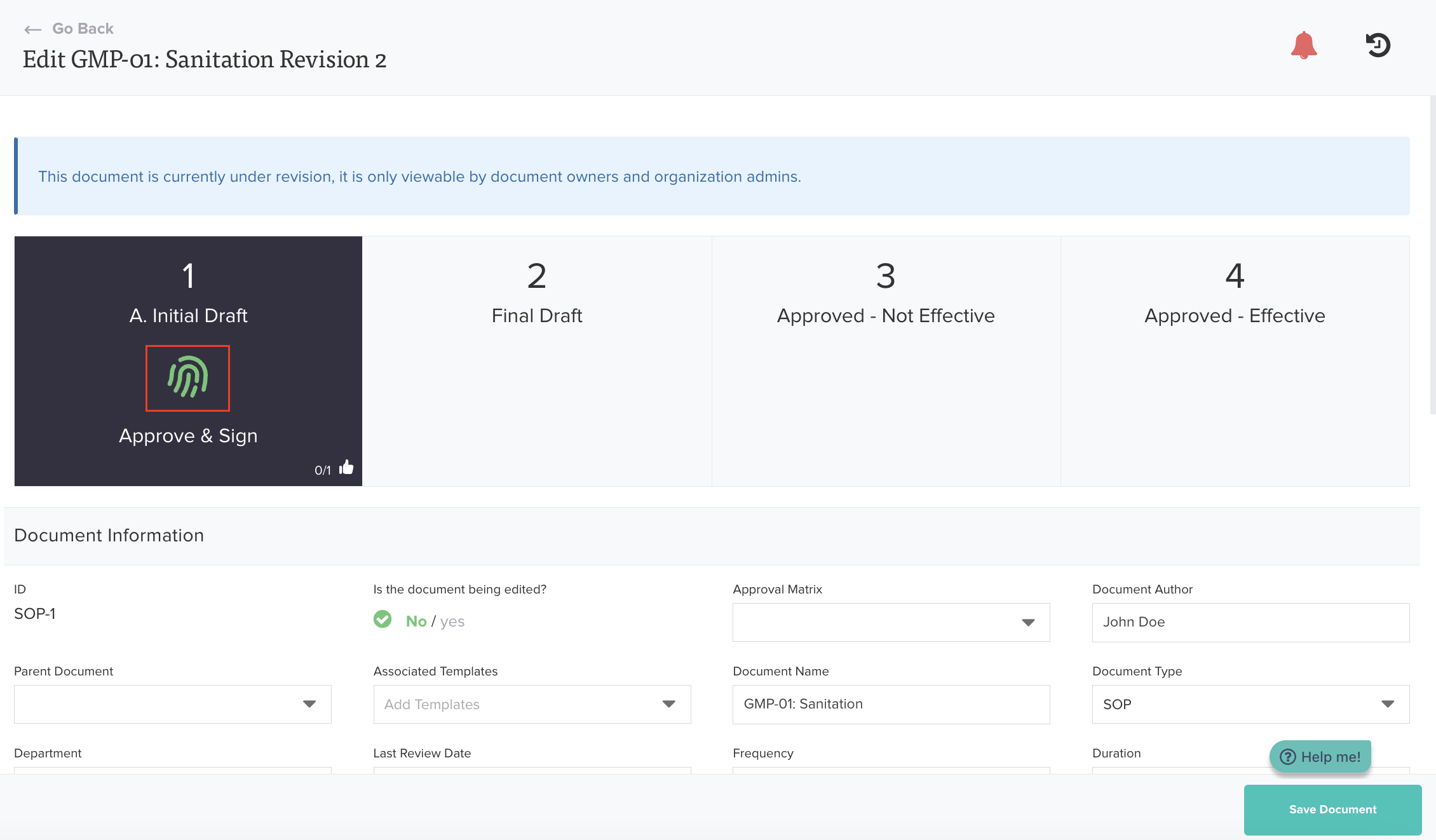The height and width of the screenshot is (840, 1436).
Task: Toggle document being edited to yes
Action: click(x=452, y=621)
